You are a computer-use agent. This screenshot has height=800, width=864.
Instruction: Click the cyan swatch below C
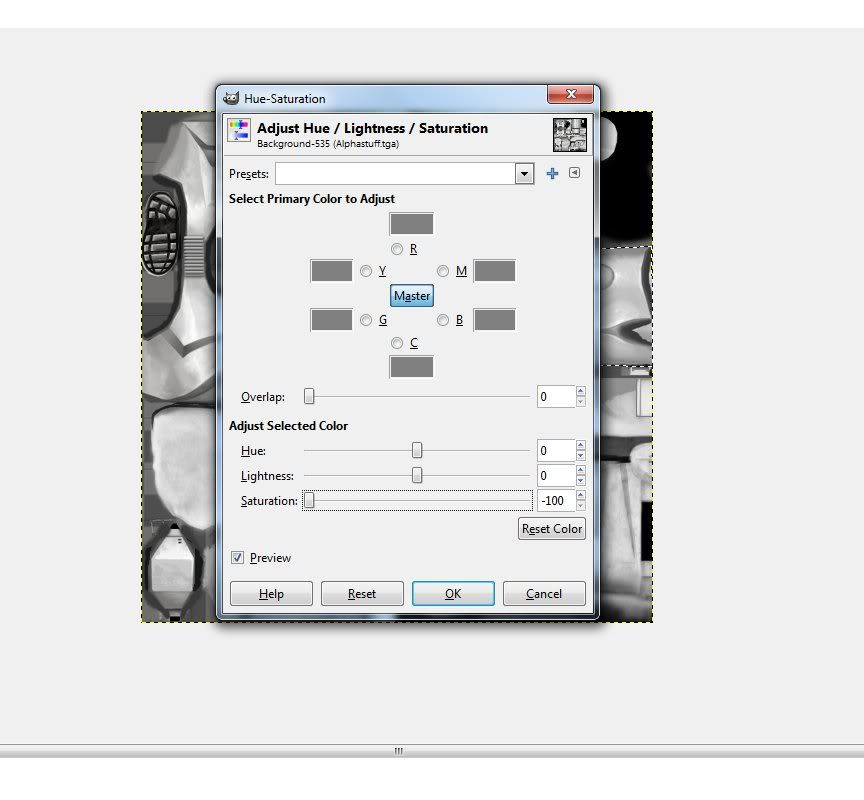(x=411, y=367)
